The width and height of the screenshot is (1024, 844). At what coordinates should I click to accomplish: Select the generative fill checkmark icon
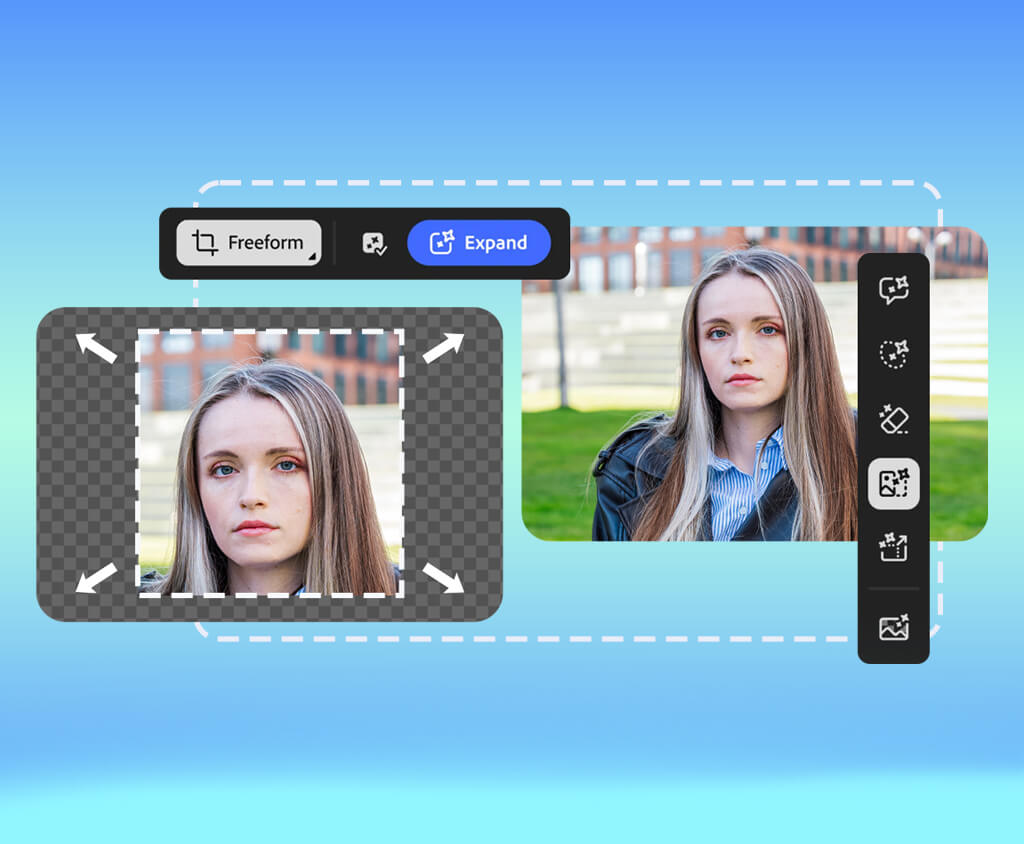click(x=374, y=244)
